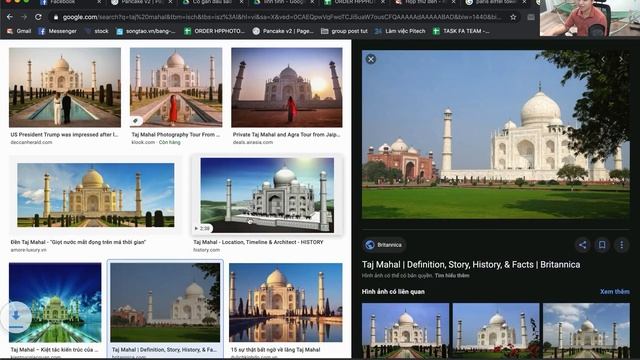Click 'deccanherald.com' source text

pos(31,142)
